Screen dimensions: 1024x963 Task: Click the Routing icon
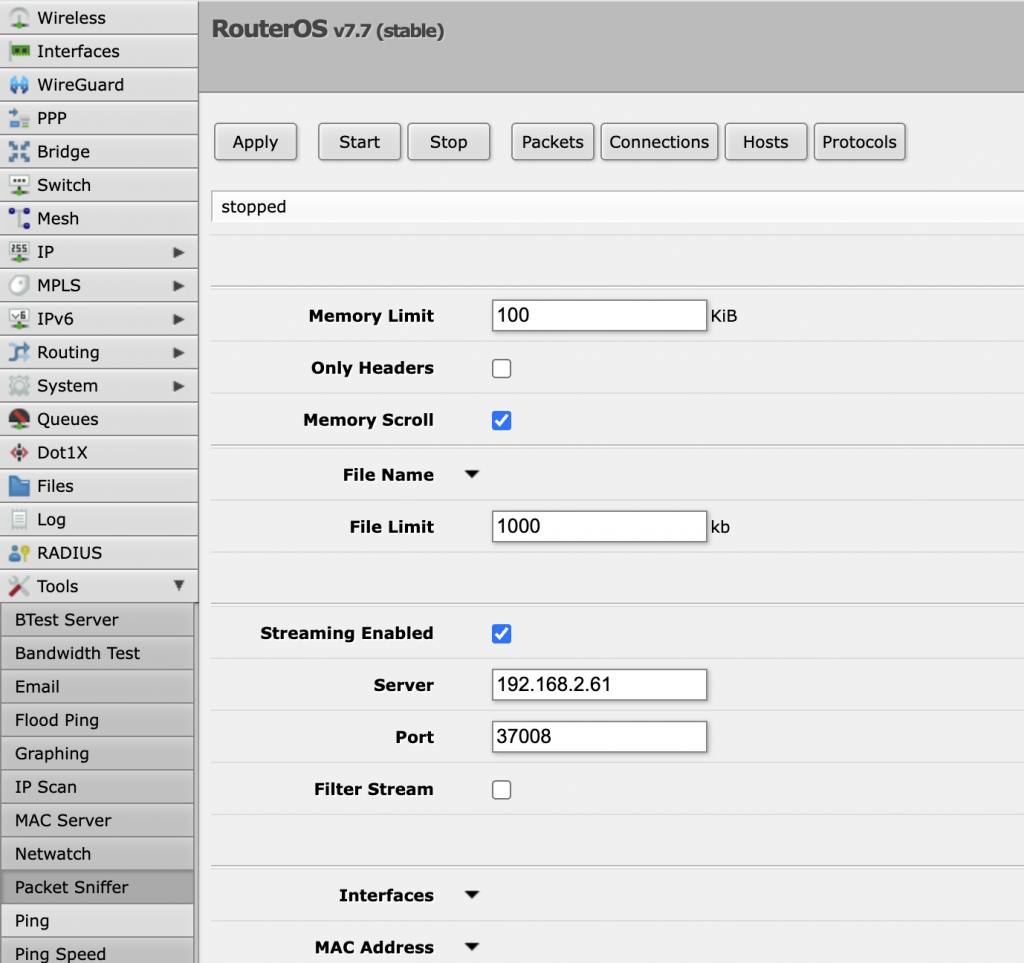coord(20,352)
